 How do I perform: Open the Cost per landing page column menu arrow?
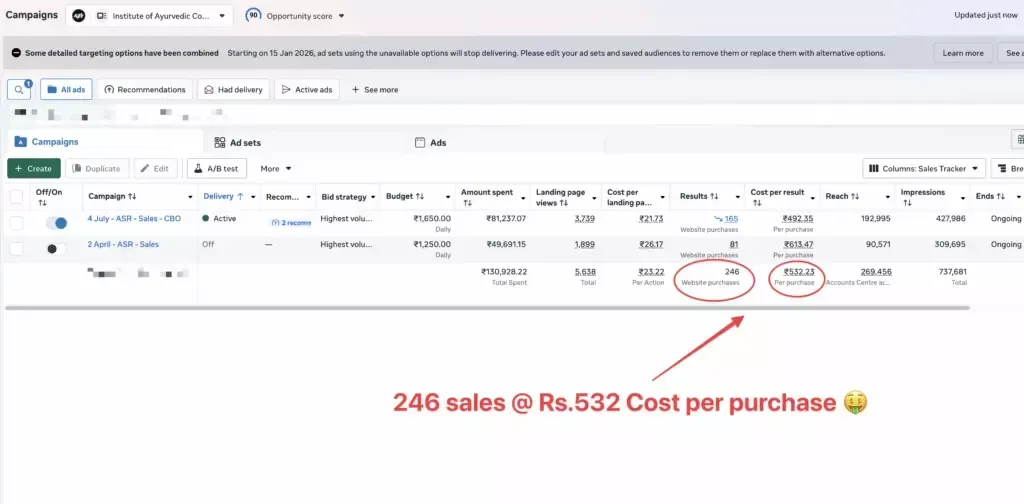(662, 197)
